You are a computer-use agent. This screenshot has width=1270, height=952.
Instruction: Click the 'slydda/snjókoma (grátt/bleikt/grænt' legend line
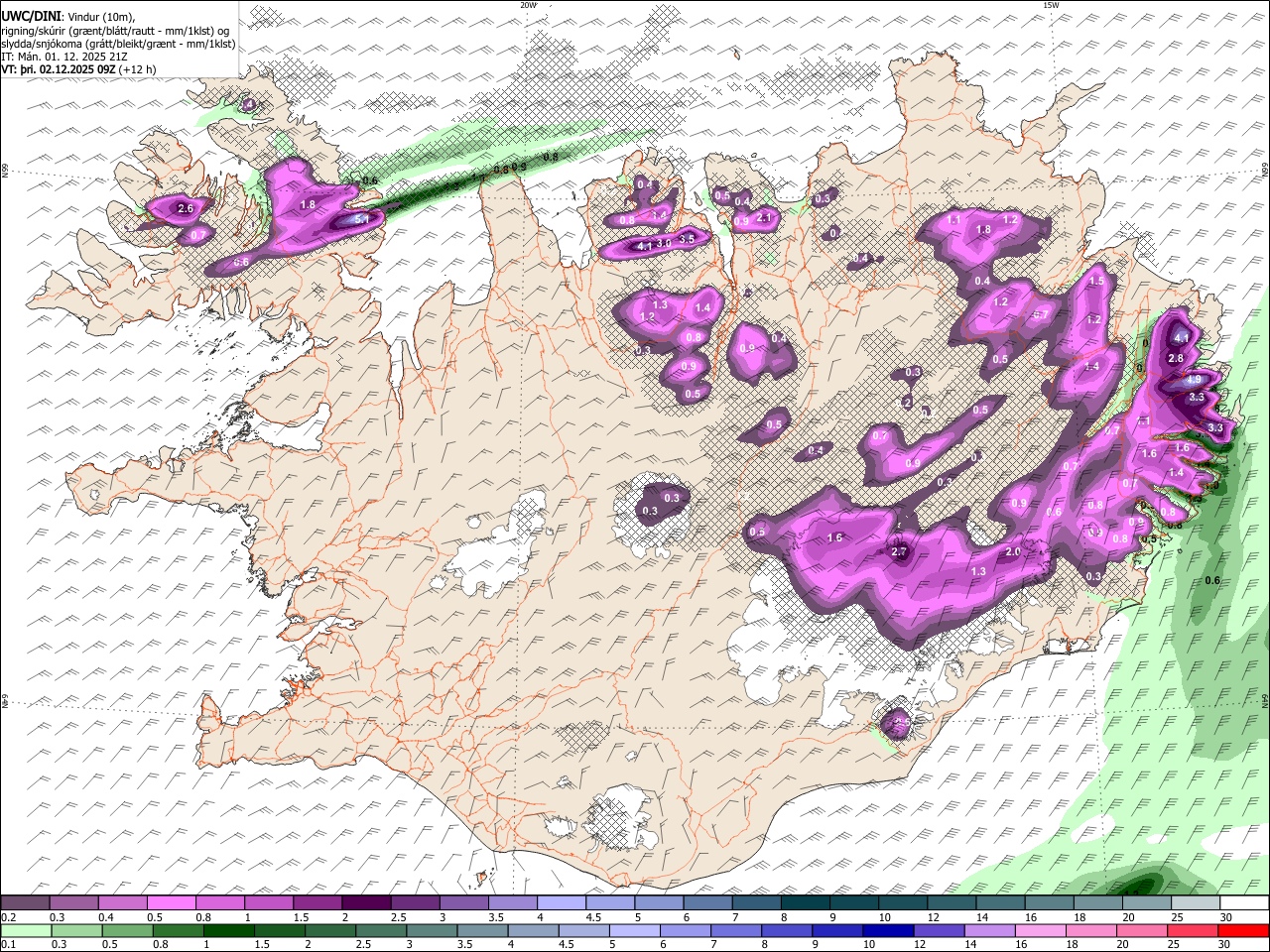118,44
